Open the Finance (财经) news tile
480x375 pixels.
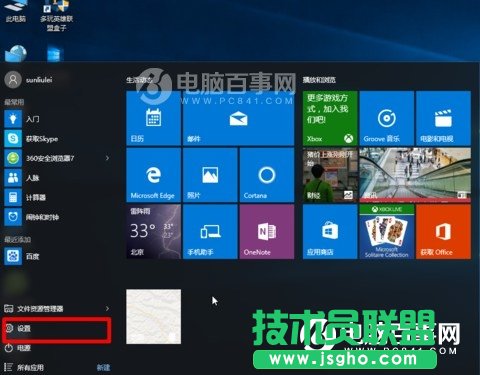(x=330, y=175)
